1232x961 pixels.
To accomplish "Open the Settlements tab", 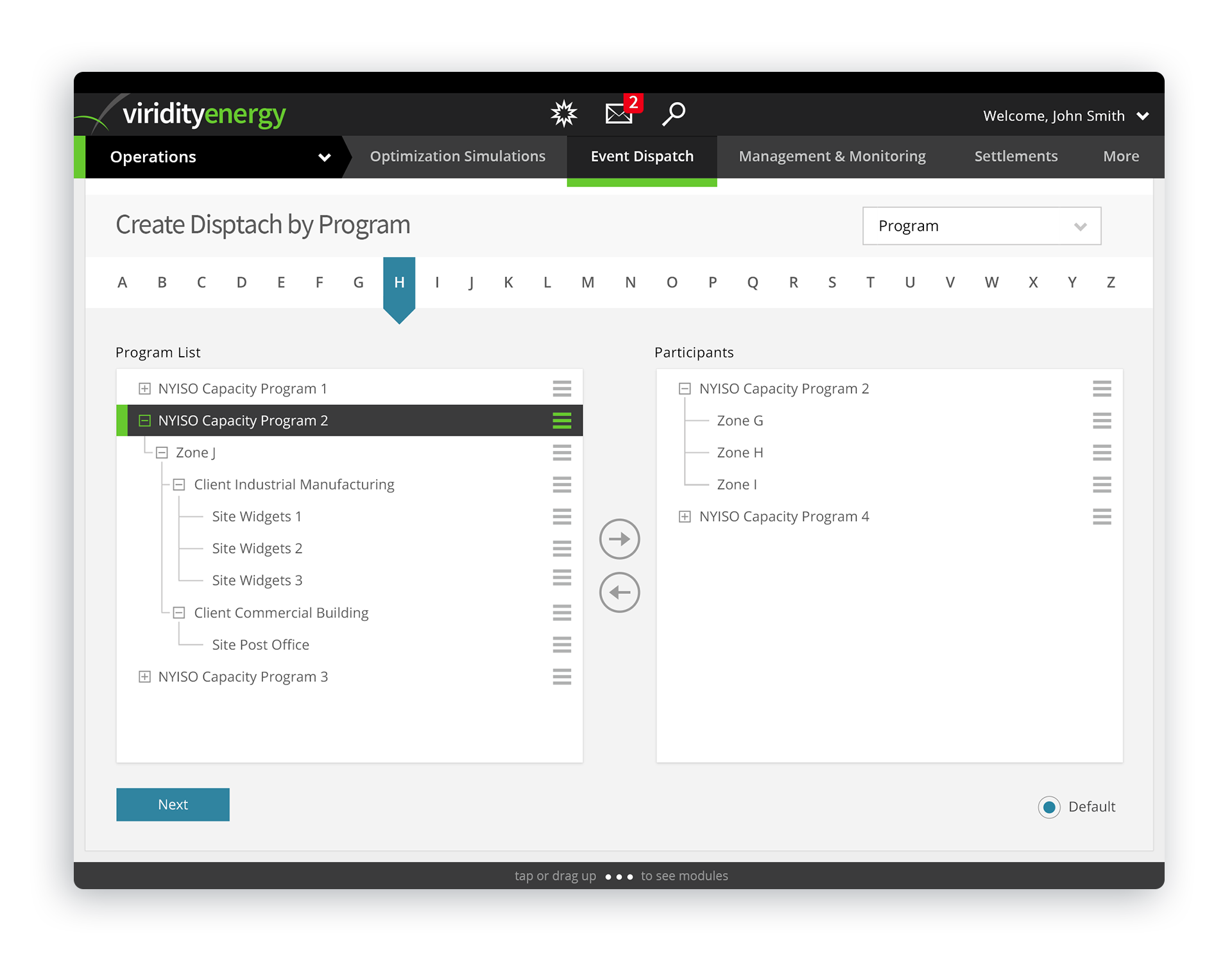I will [1016, 157].
